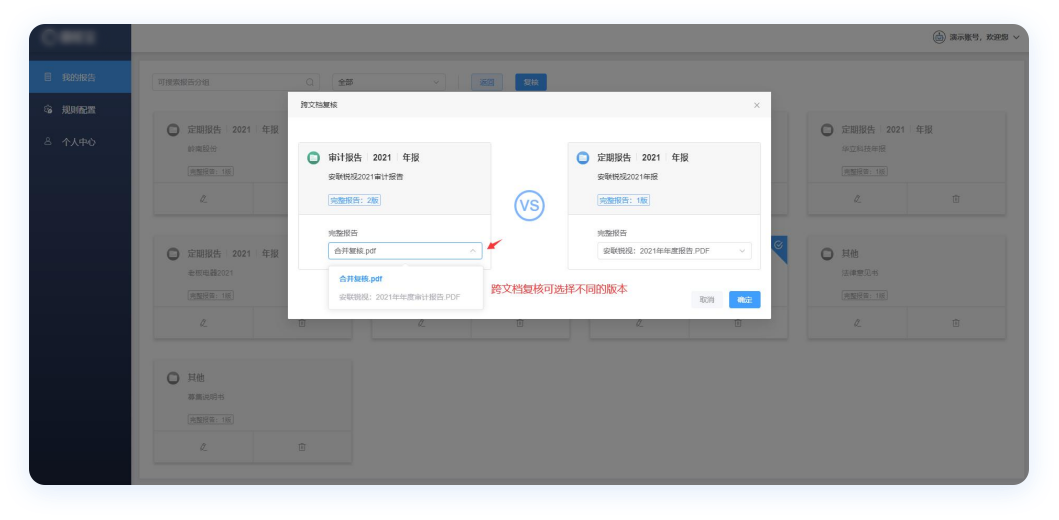The height and width of the screenshot is (520, 1059).
Task: Go to 个人中心 in the sidebar
Action: [x=78, y=142]
